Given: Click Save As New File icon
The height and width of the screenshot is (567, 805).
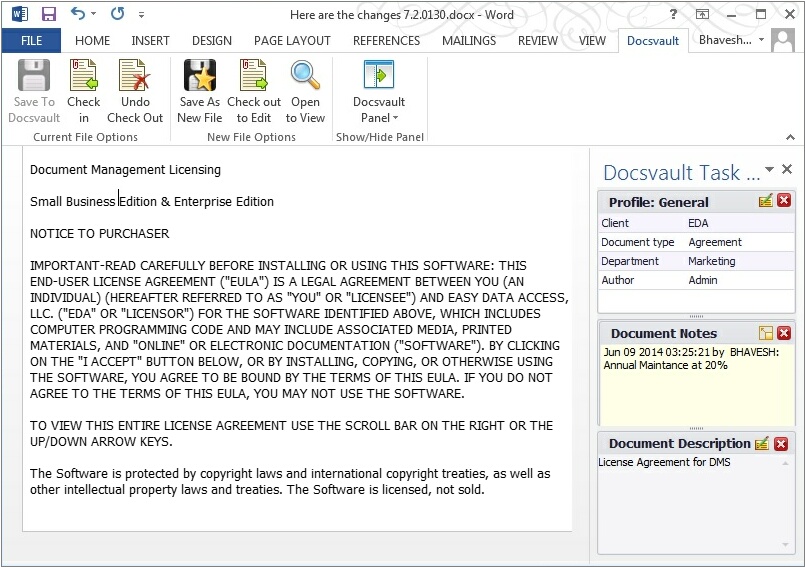Looking at the screenshot, I should coord(200,75).
